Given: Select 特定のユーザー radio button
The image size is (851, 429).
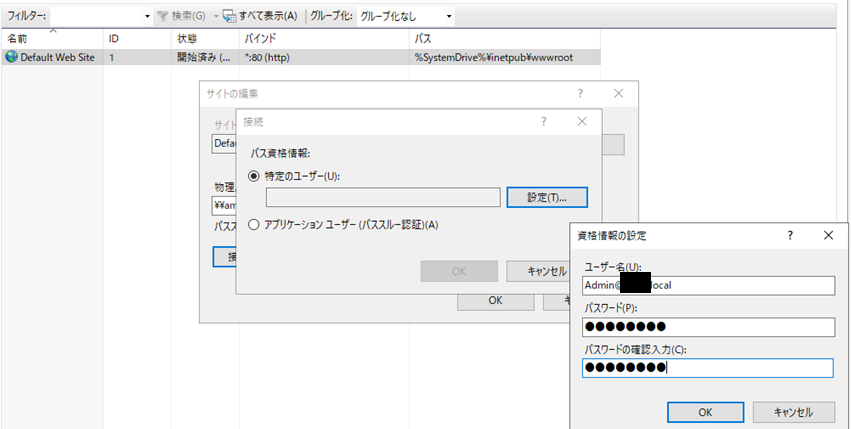Looking at the screenshot, I should point(253,176).
